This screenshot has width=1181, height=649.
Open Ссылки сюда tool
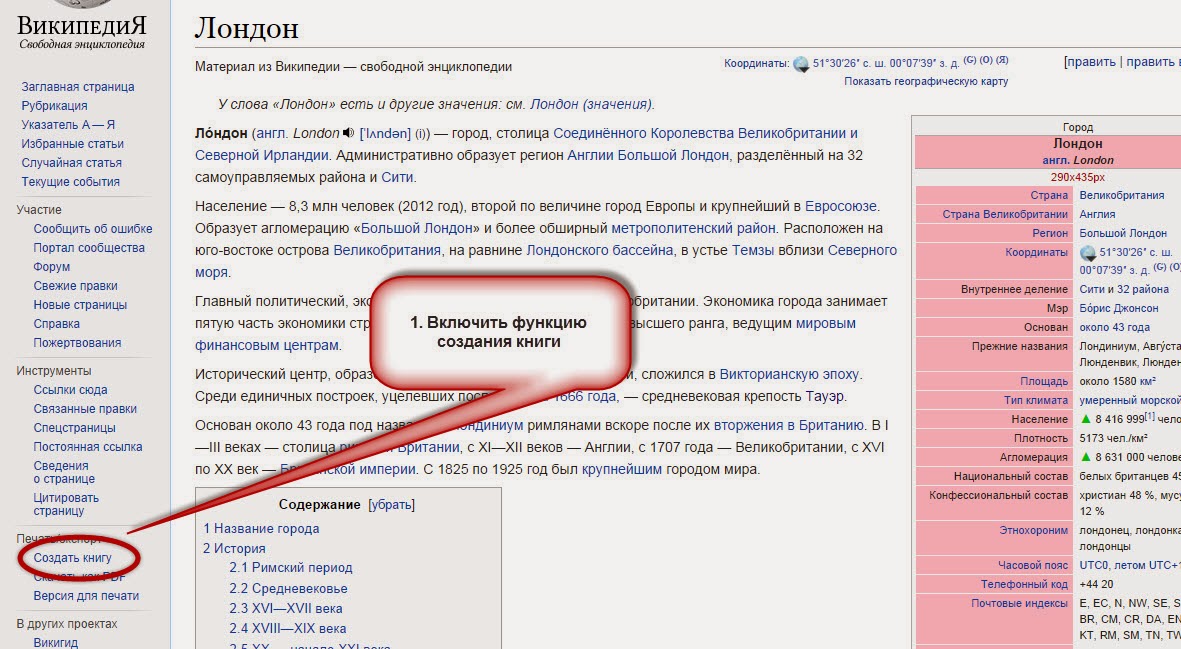point(70,390)
